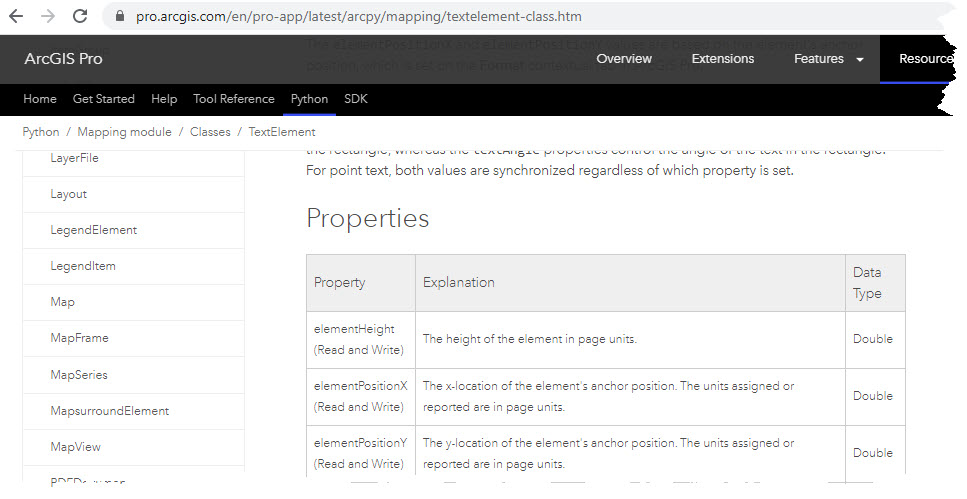Open the Overview tab
The height and width of the screenshot is (499, 967).
624,59
